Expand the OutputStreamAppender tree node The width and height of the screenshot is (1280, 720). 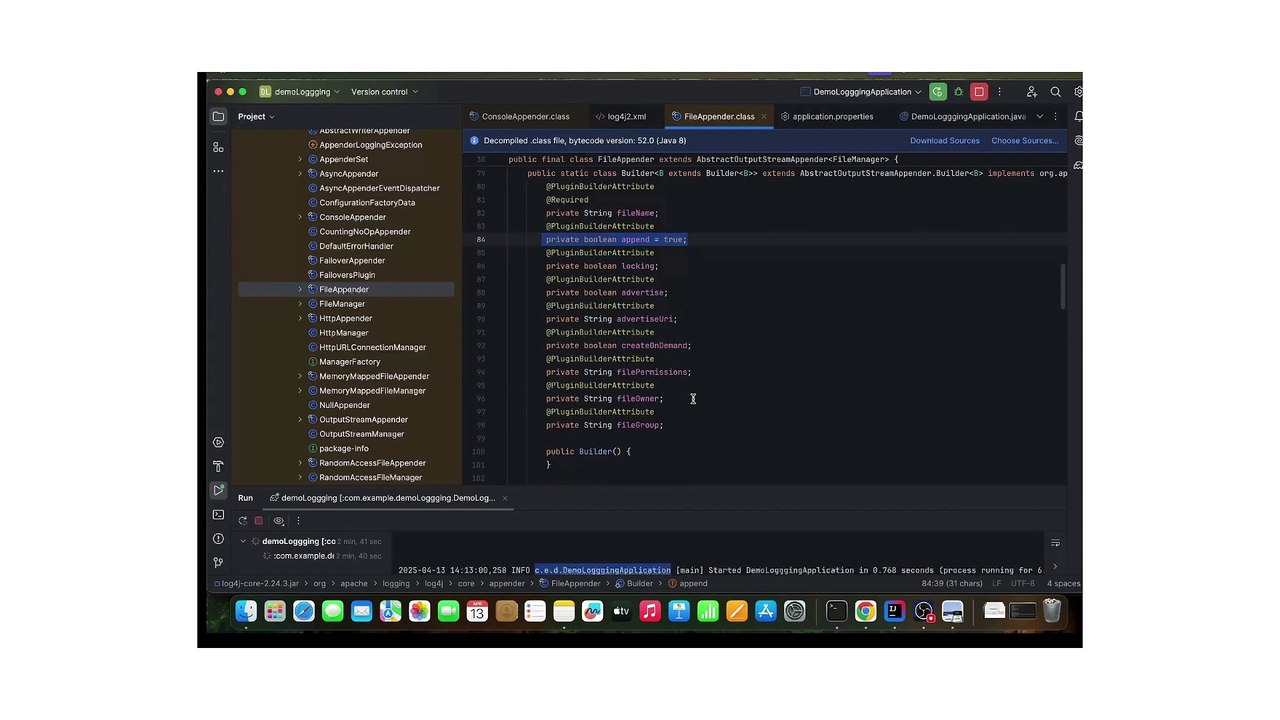300,420
